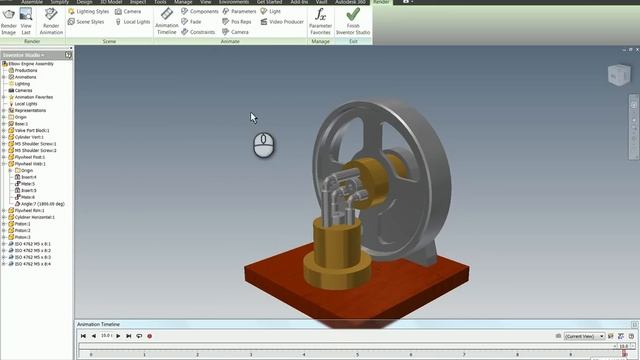Select Local Lights tree item

[23, 104]
